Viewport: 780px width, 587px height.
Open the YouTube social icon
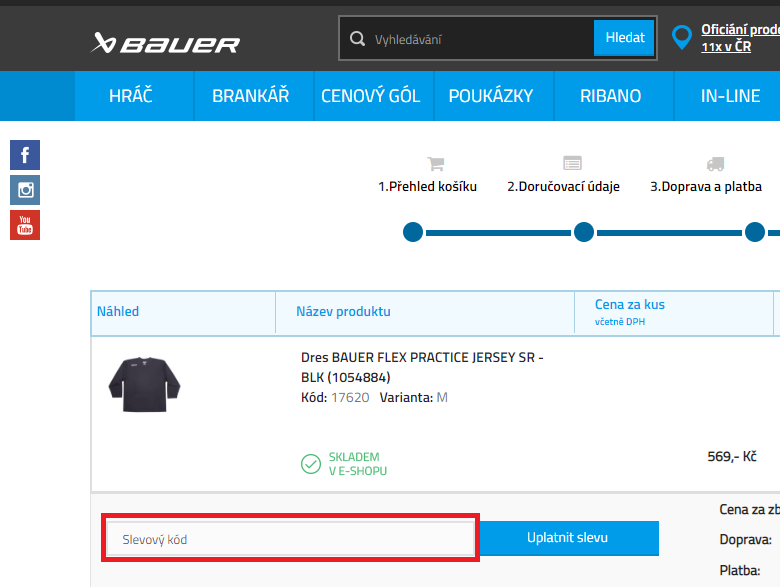(x=25, y=225)
